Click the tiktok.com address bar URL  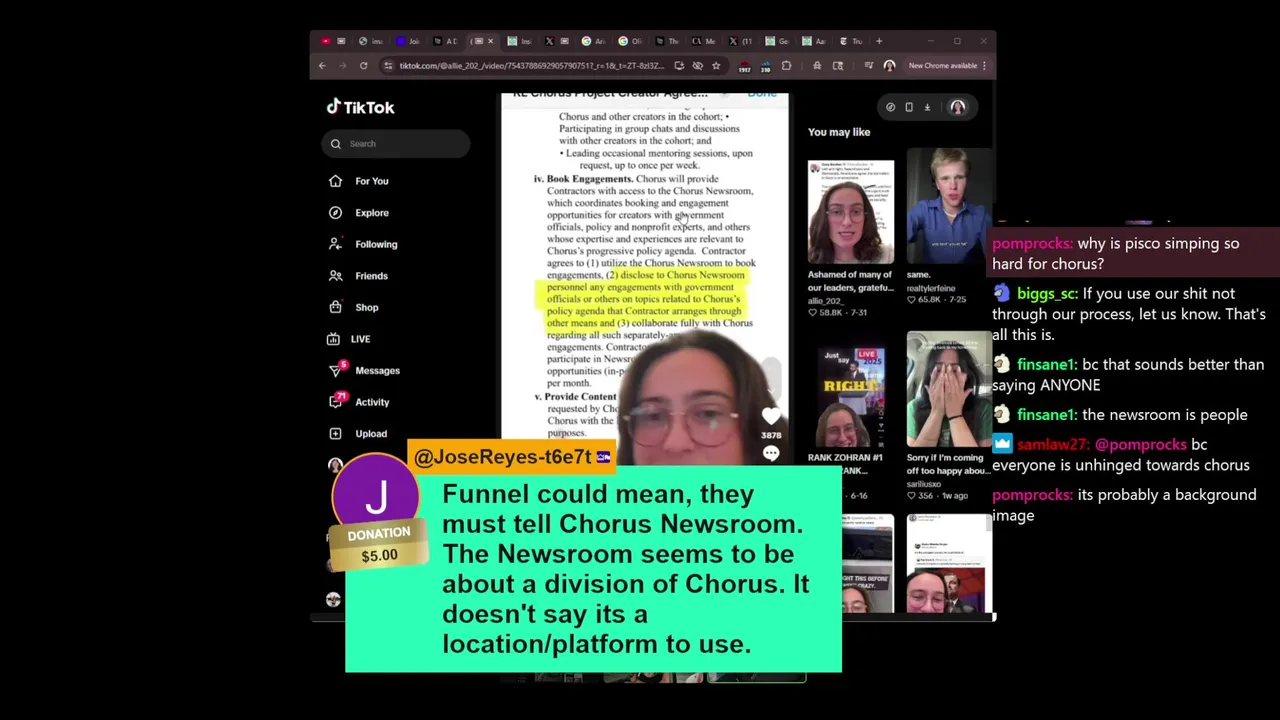[x=531, y=66]
